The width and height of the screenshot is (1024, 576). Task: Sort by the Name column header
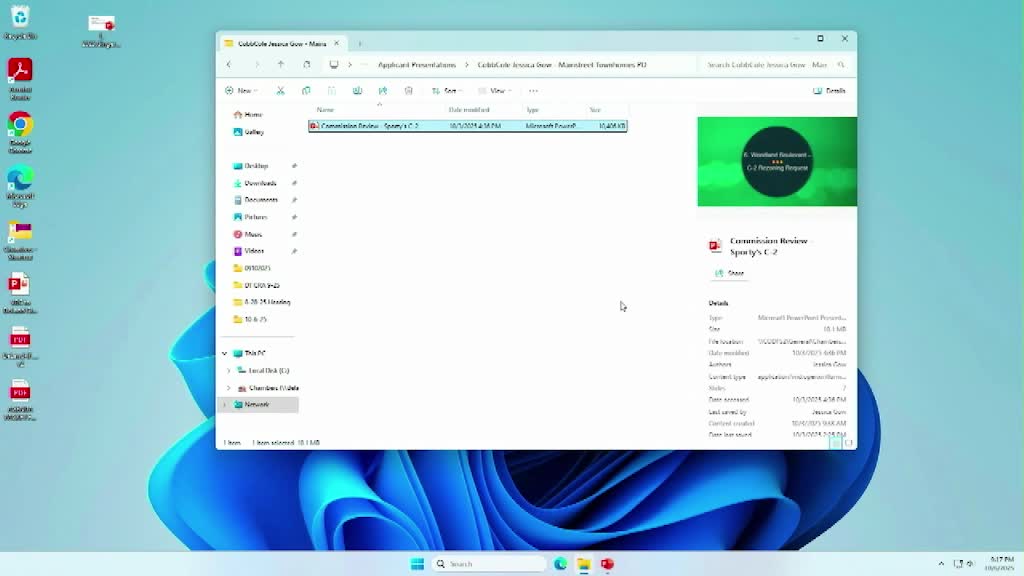coord(325,110)
